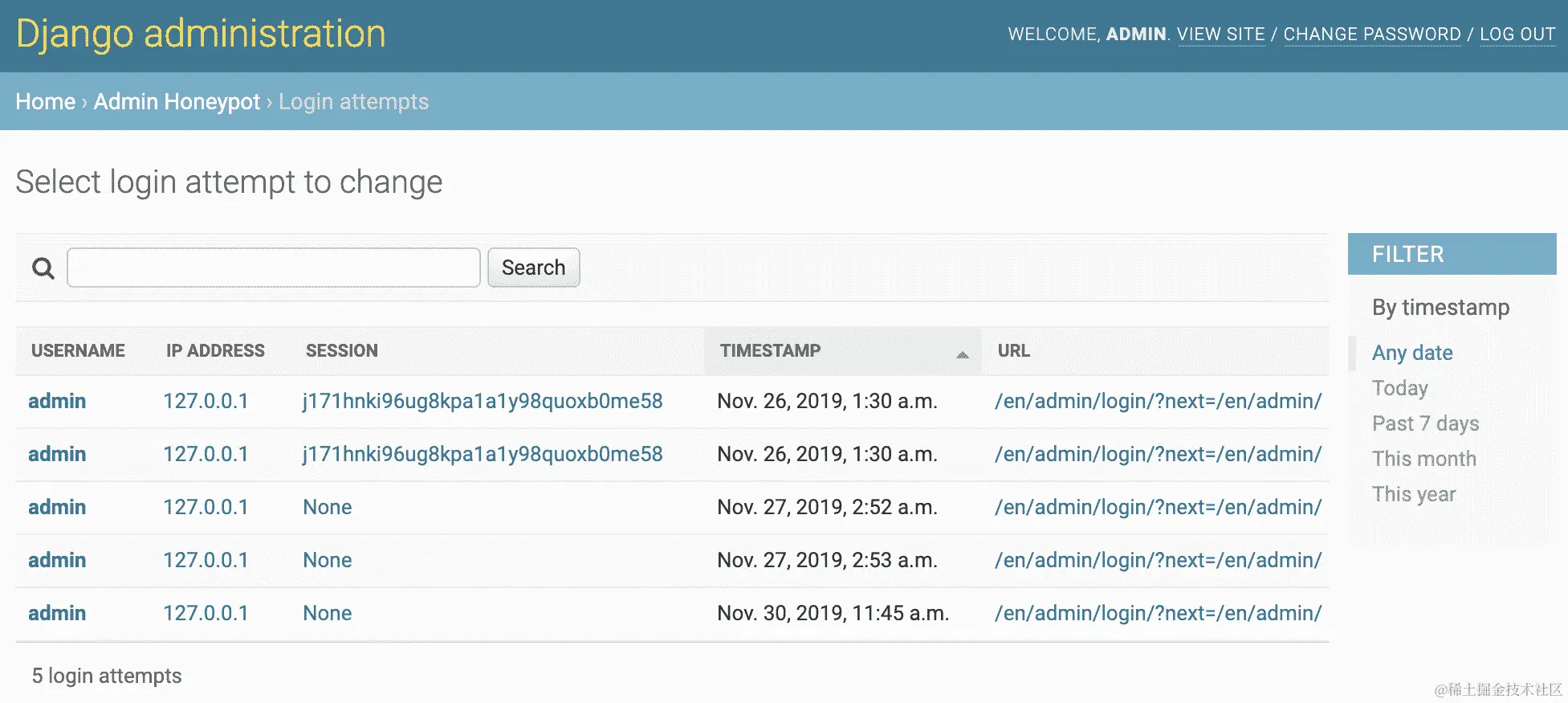Focus the login attempts search field
Viewport: 1568px width, 703px height.
(x=274, y=268)
